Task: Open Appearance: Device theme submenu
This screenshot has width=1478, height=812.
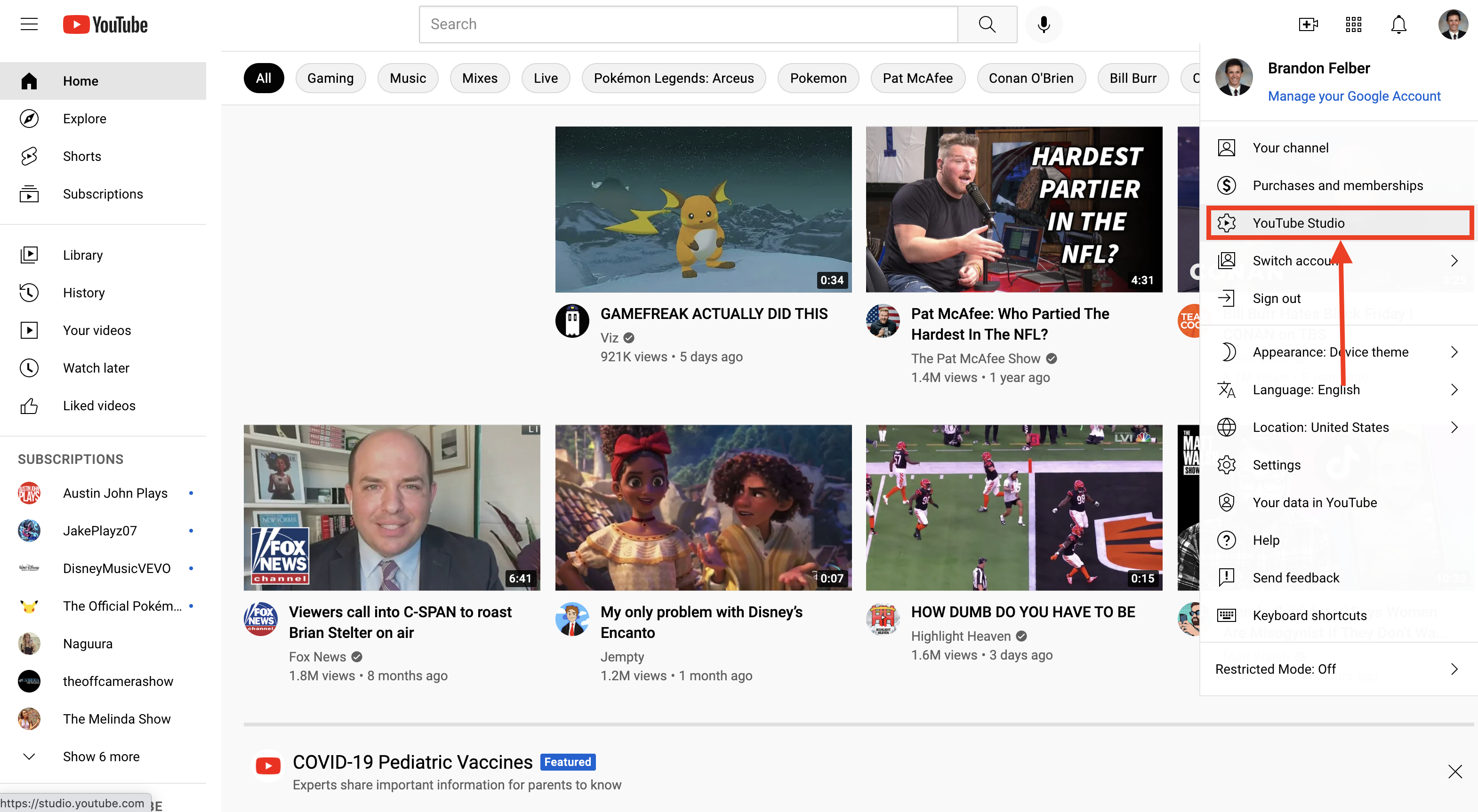Action: (x=1339, y=352)
